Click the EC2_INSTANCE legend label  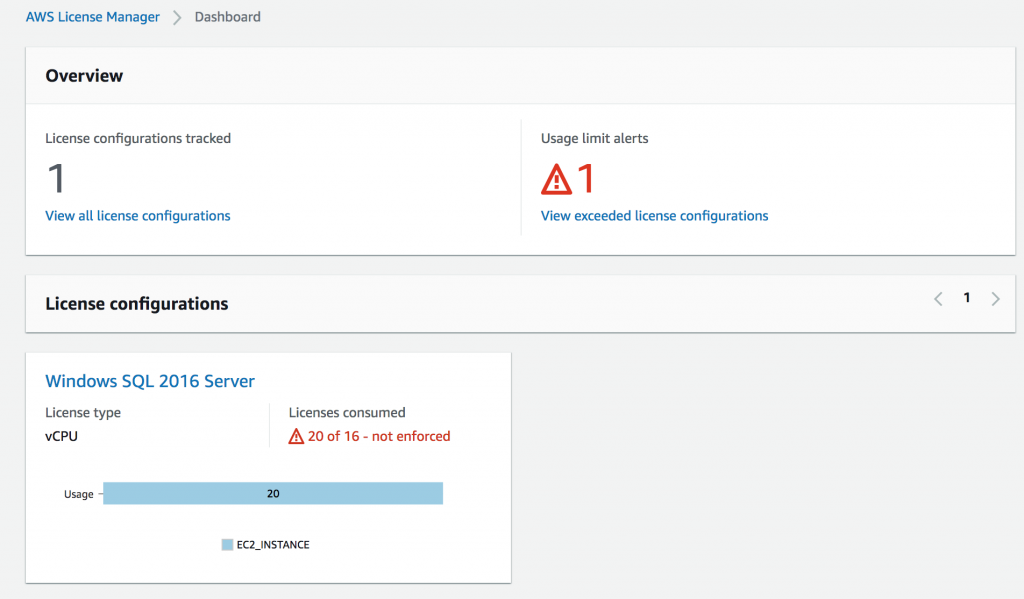click(273, 545)
